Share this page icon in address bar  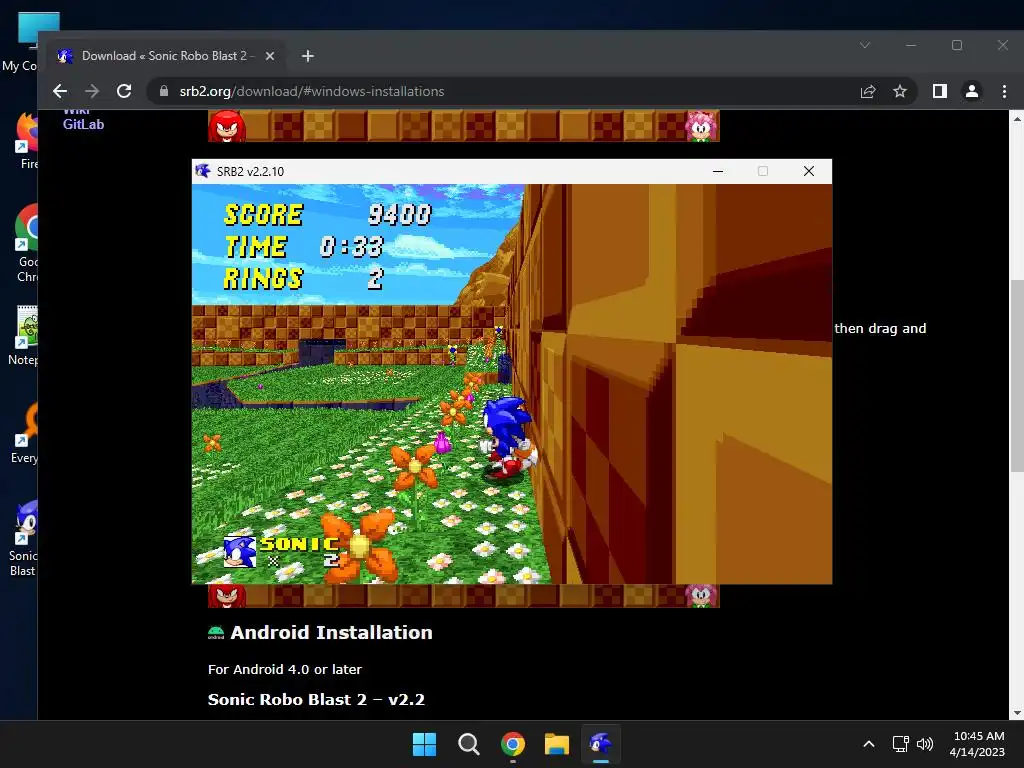(868, 91)
